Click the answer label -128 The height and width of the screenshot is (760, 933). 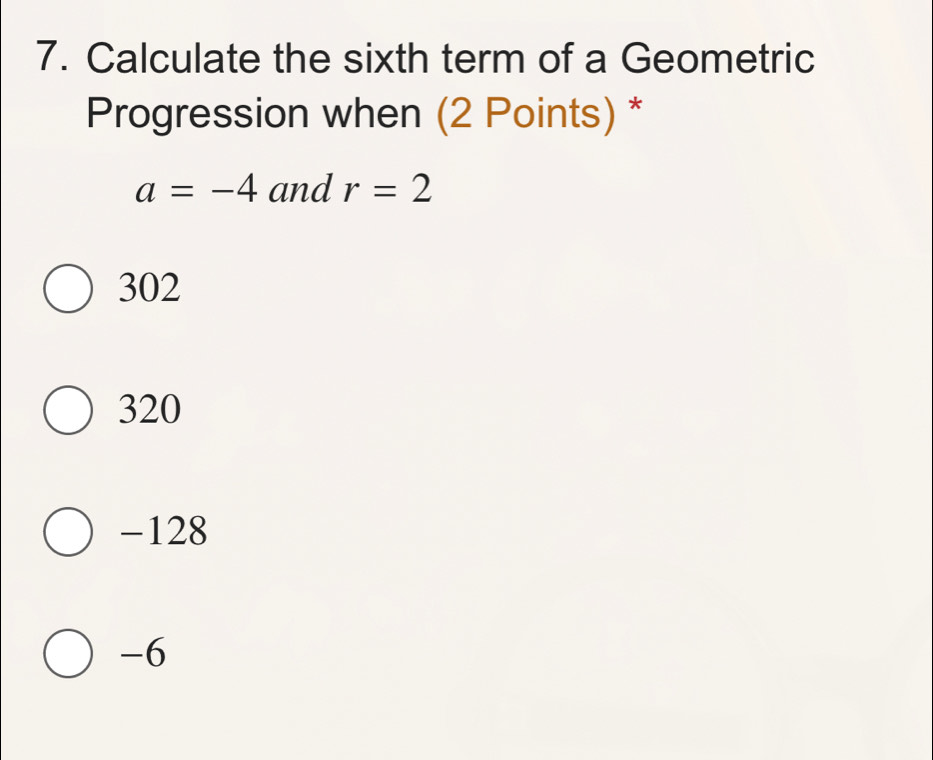[x=160, y=531]
